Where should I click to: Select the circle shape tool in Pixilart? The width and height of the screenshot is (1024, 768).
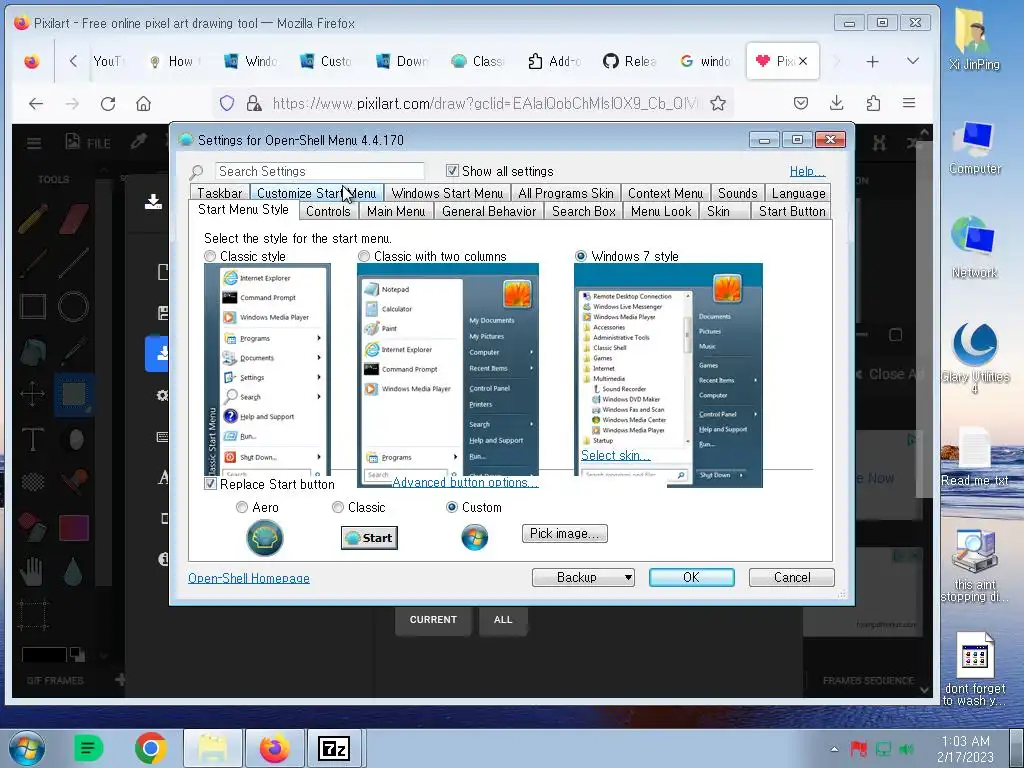pos(73,306)
